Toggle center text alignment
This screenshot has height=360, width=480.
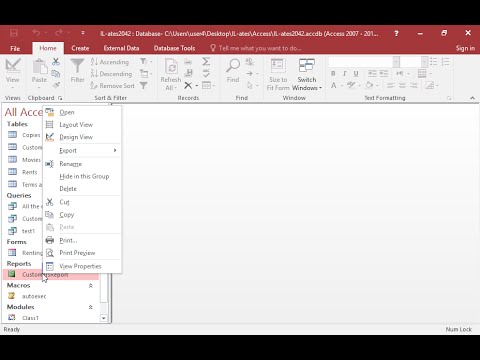click(x=402, y=86)
